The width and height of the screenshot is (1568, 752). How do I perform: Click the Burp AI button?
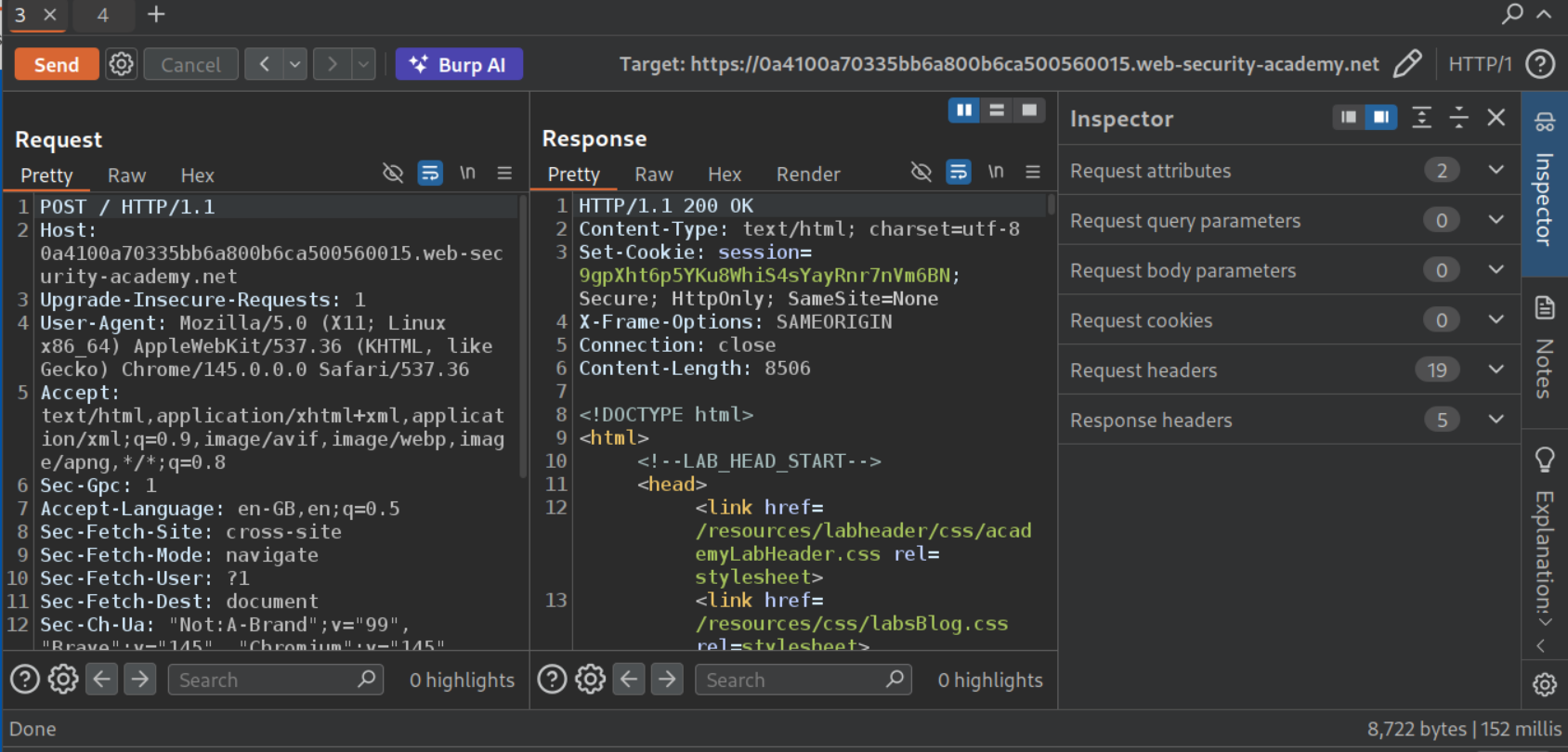tap(459, 64)
